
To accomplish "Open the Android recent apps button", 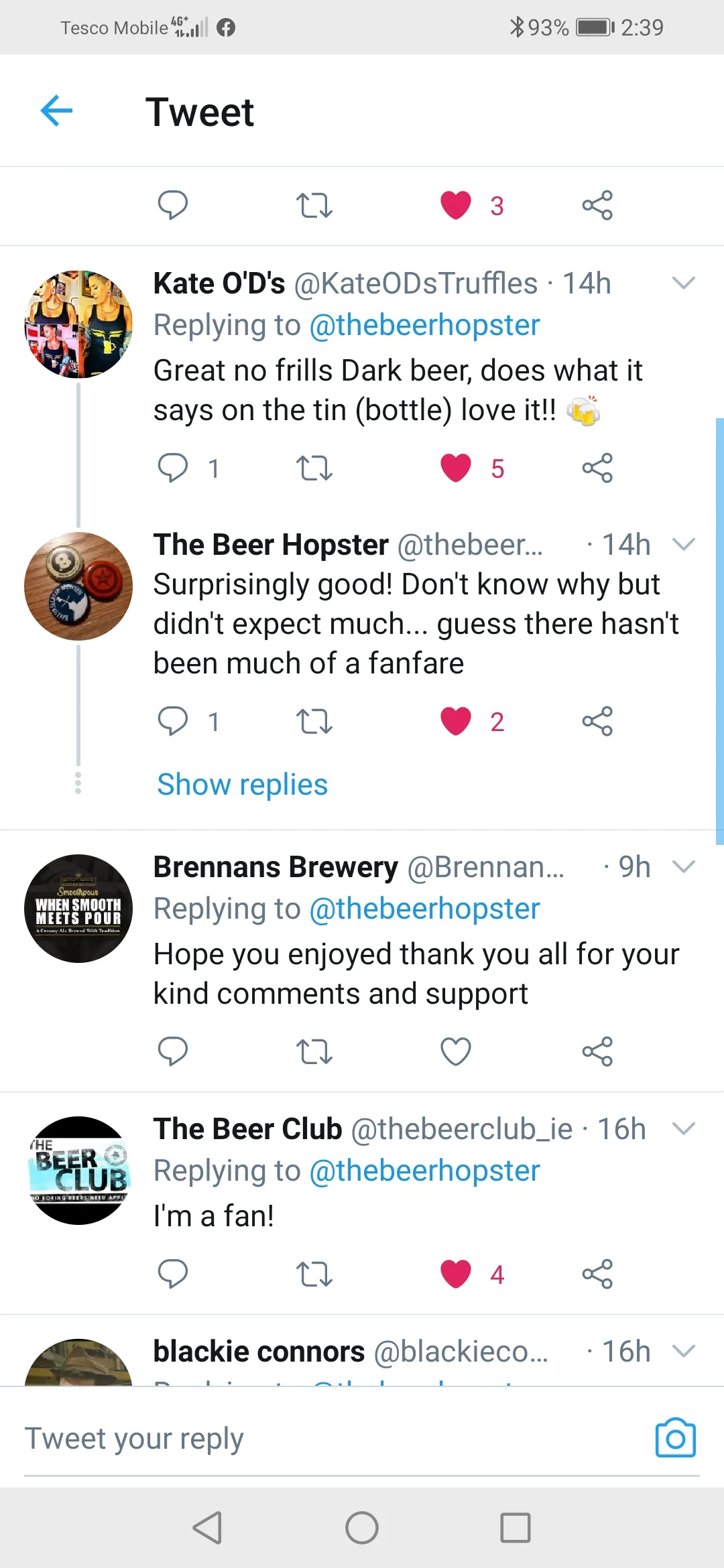I will [x=516, y=1528].
